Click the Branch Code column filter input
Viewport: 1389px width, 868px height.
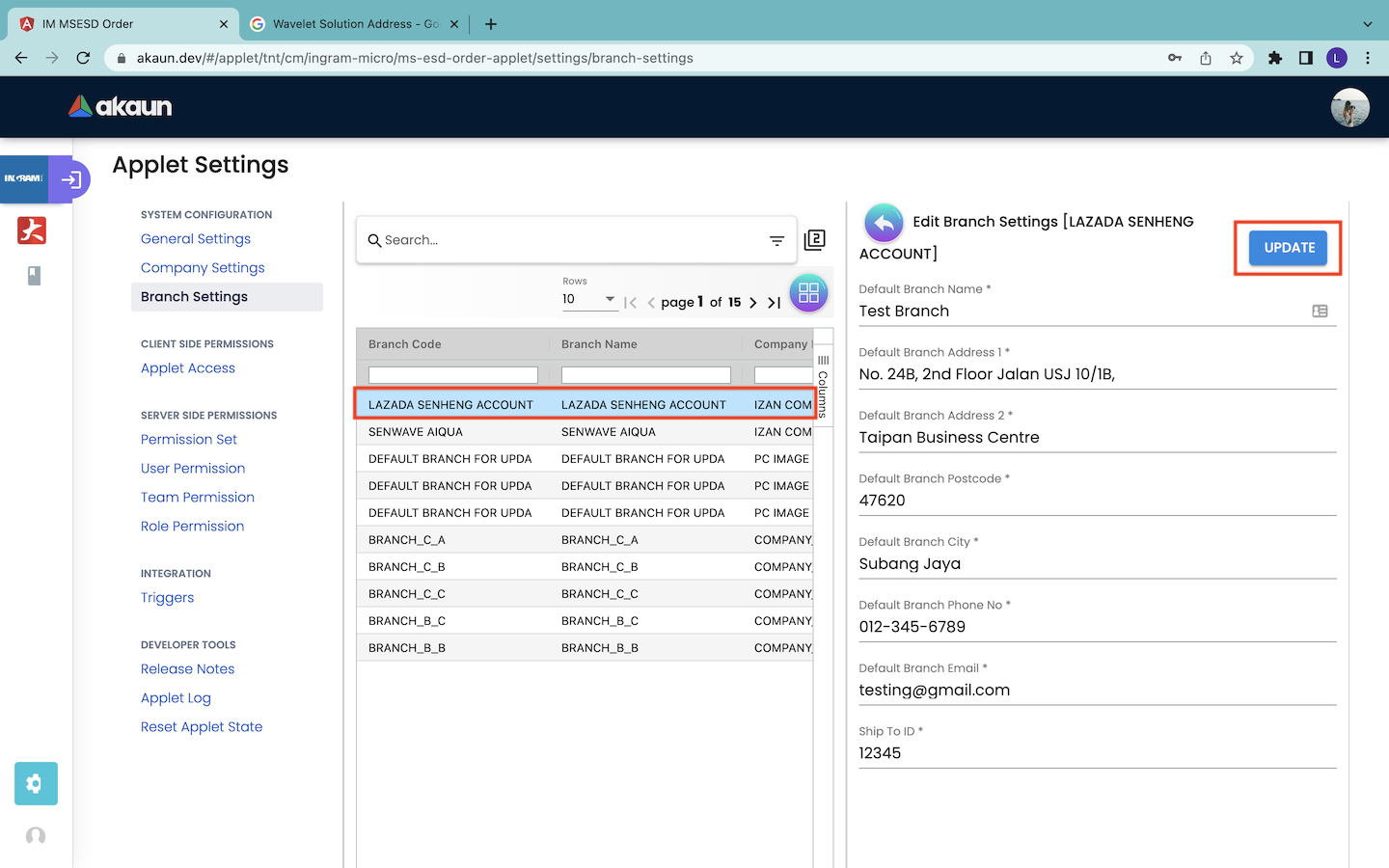coord(452,375)
